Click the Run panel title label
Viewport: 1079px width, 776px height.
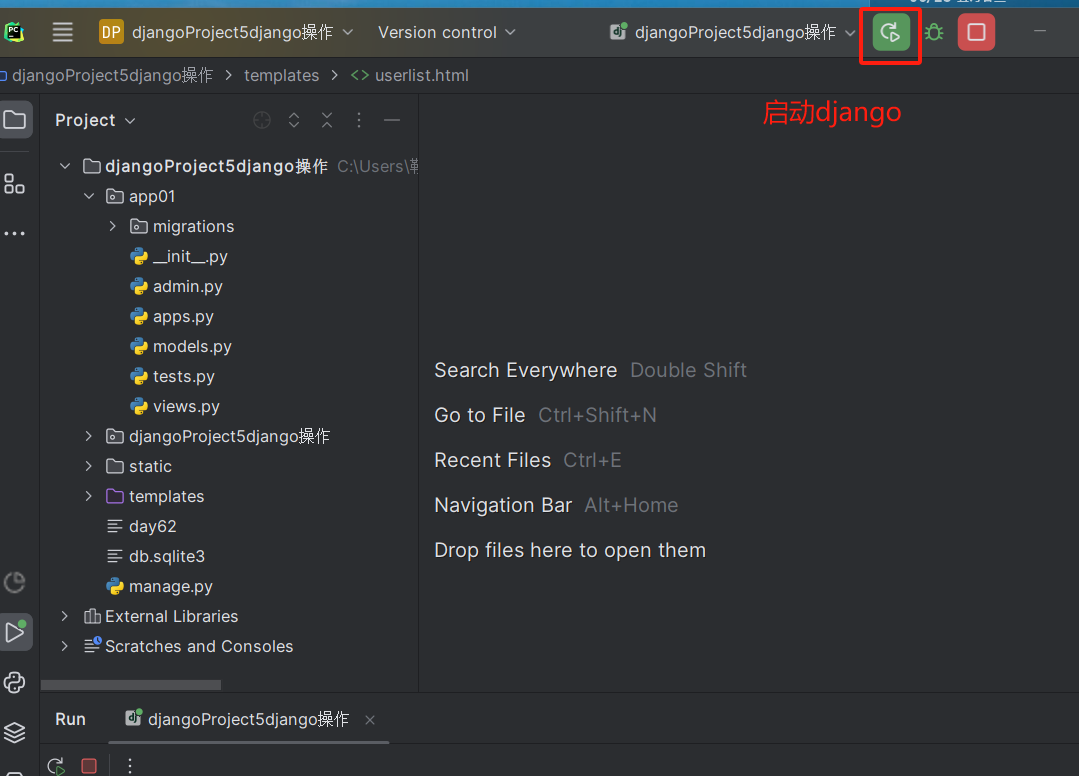tap(70, 720)
